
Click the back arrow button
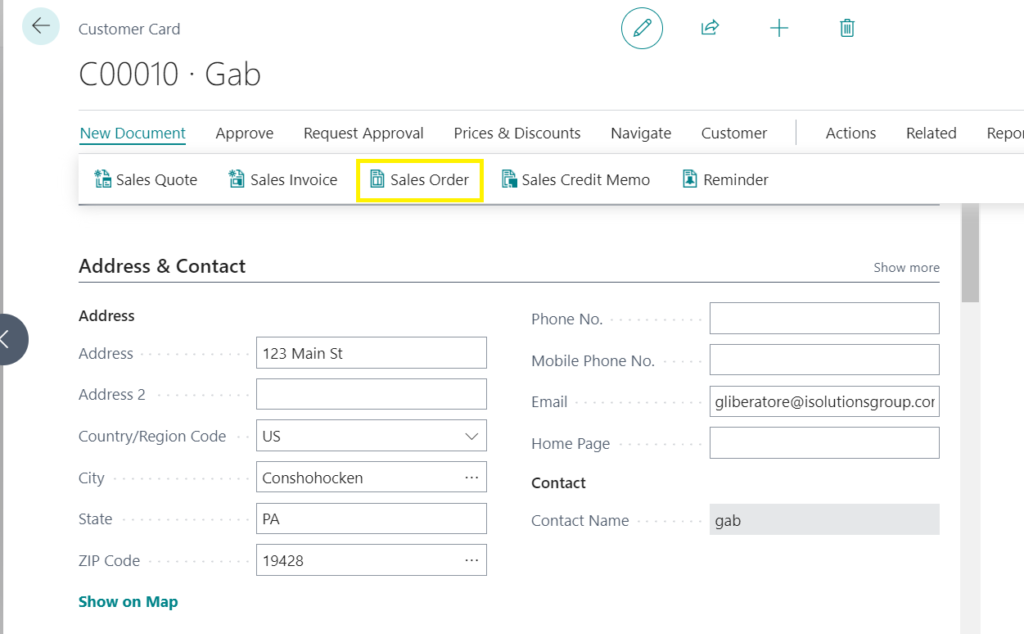41,26
